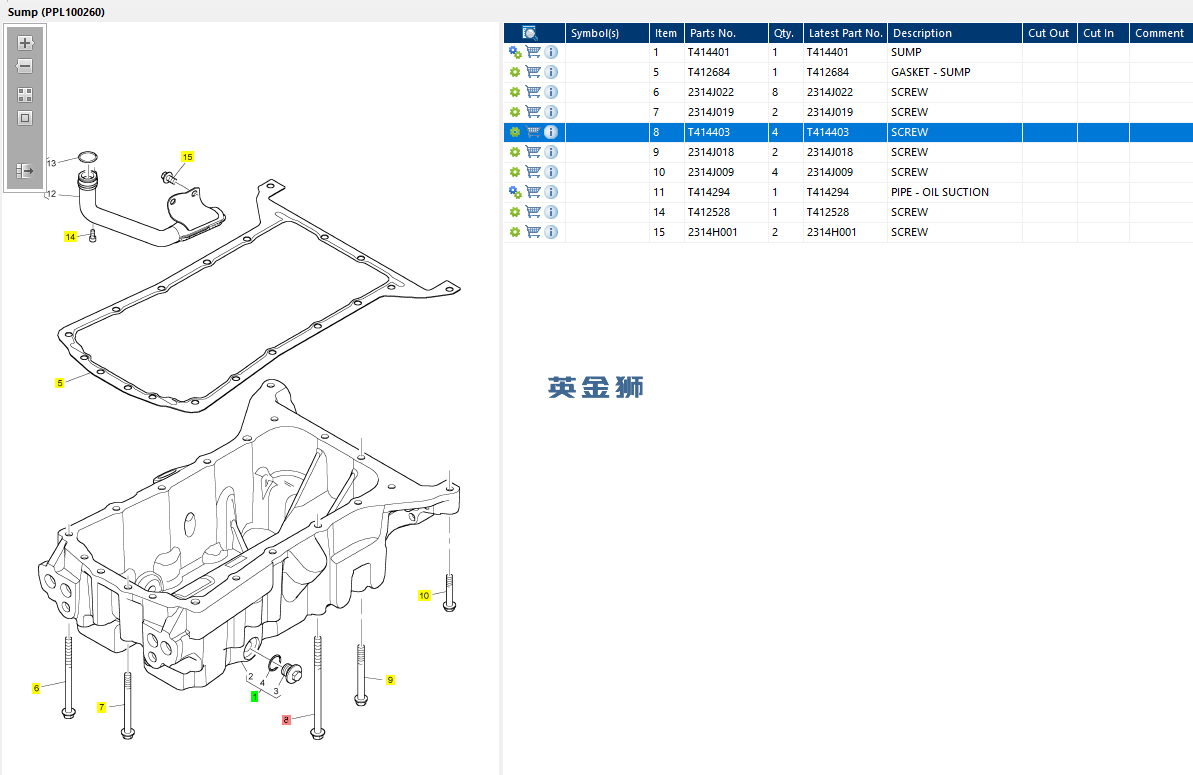Select the PIPE - OIL SUCTION row
Screen dimensions: 1193x775
click(x=848, y=192)
